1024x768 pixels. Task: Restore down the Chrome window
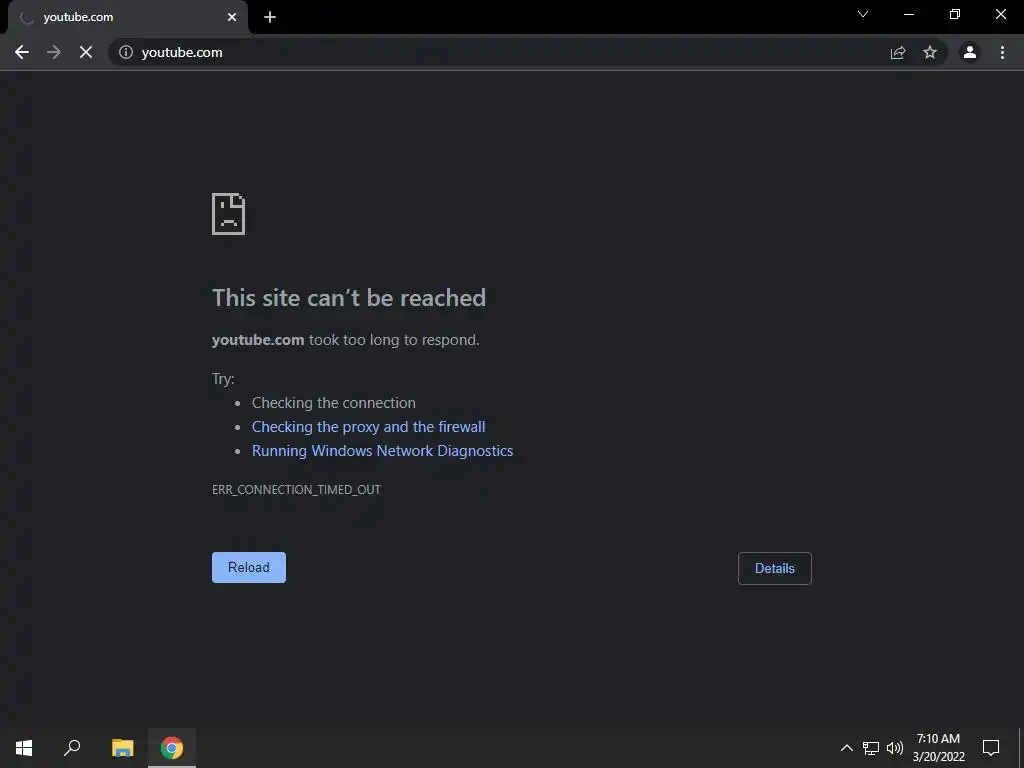click(x=955, y=14)
